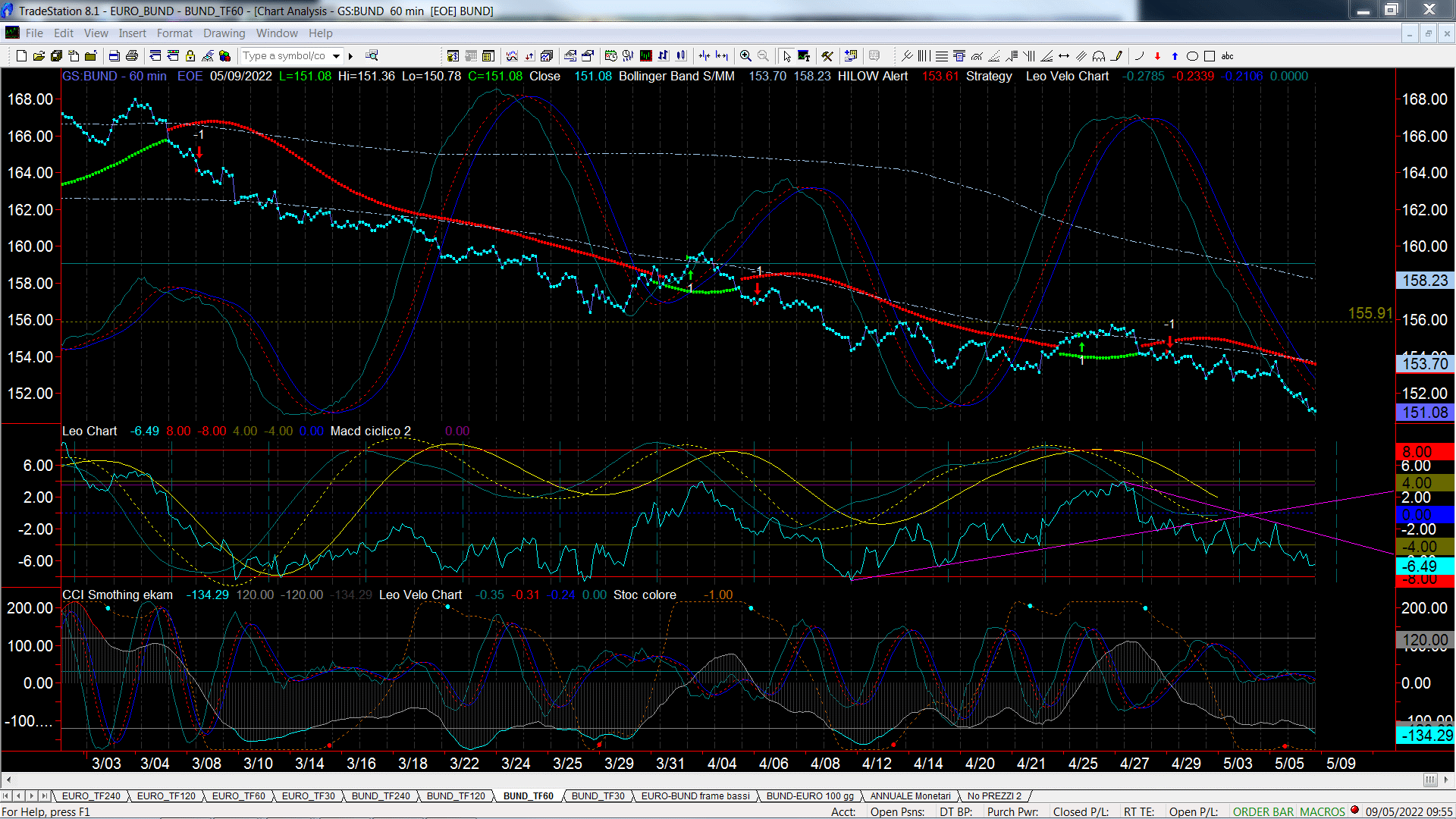This screenshot has width=1456, height=819.
Task: Click the go arrow next to symbol box
Action: click(350, 56)
